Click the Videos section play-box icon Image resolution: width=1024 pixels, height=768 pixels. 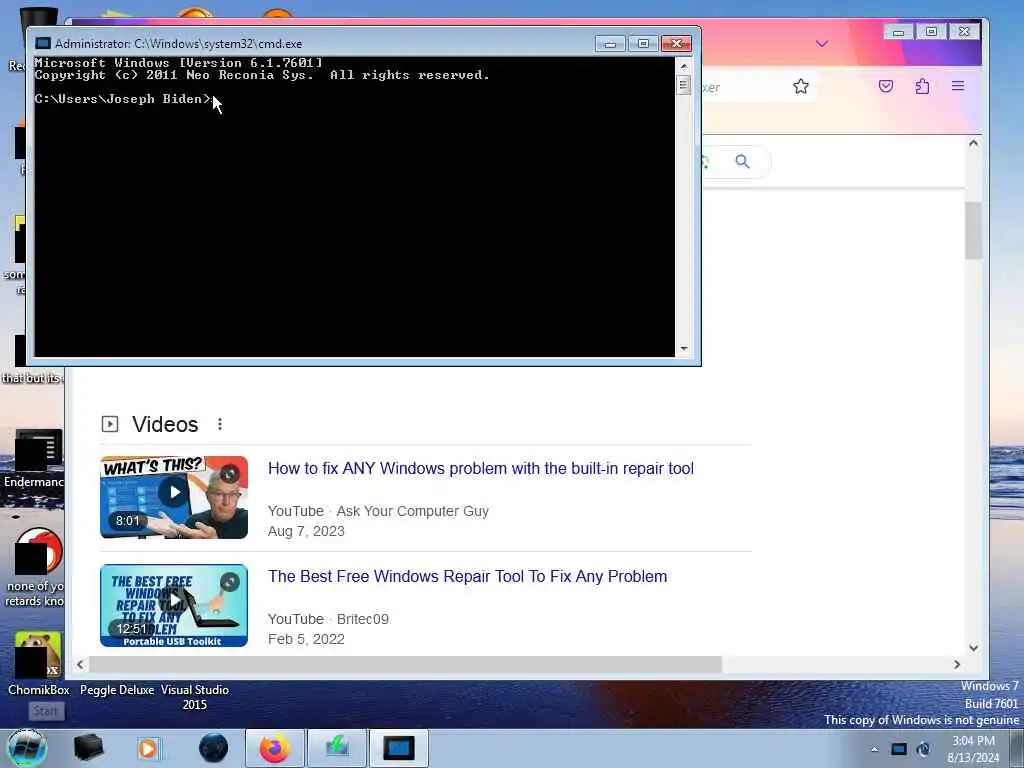coord(110,424)
